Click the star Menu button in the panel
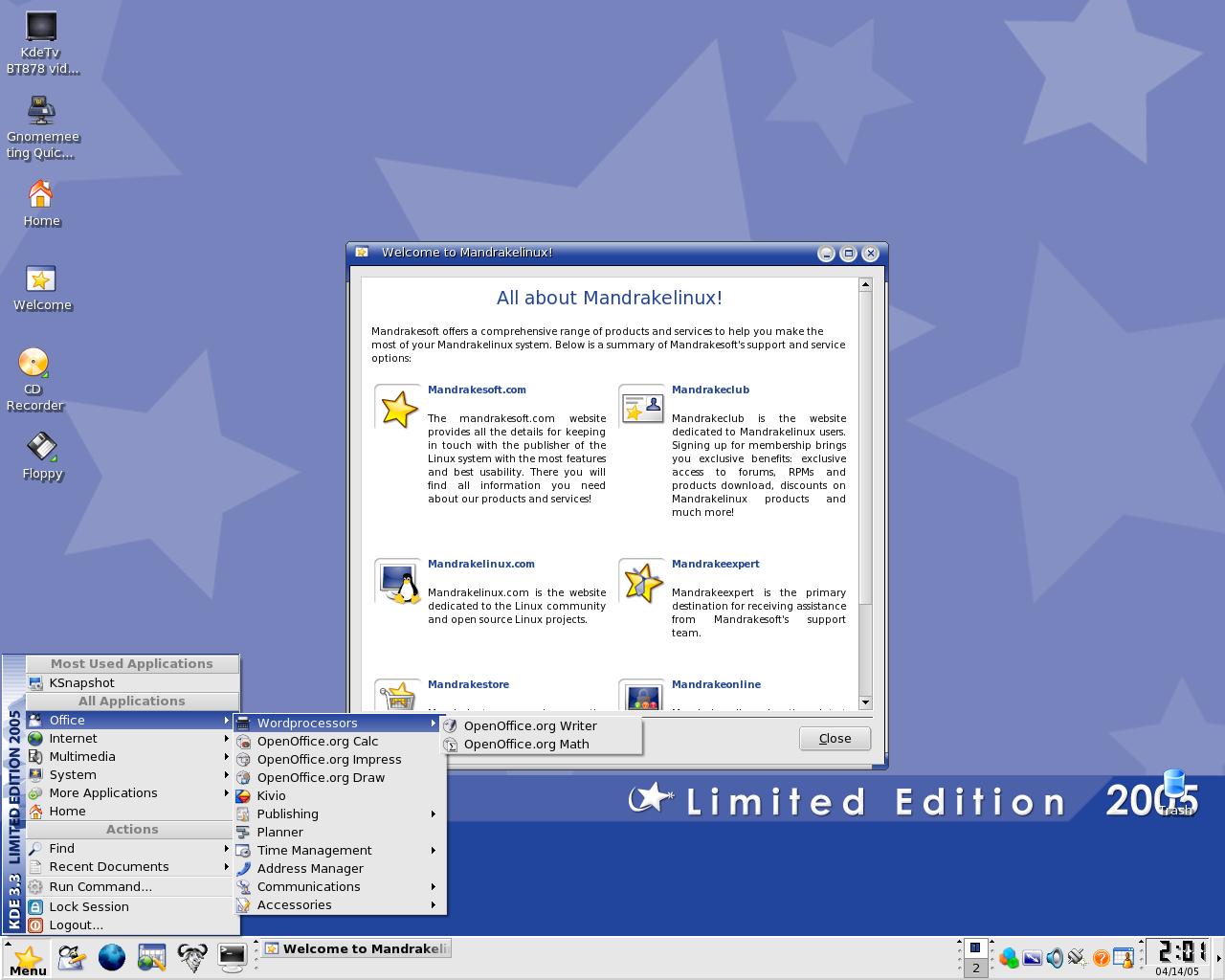Screen dimensions: 1225x980 pyautogui.click(x=28, y=958)
